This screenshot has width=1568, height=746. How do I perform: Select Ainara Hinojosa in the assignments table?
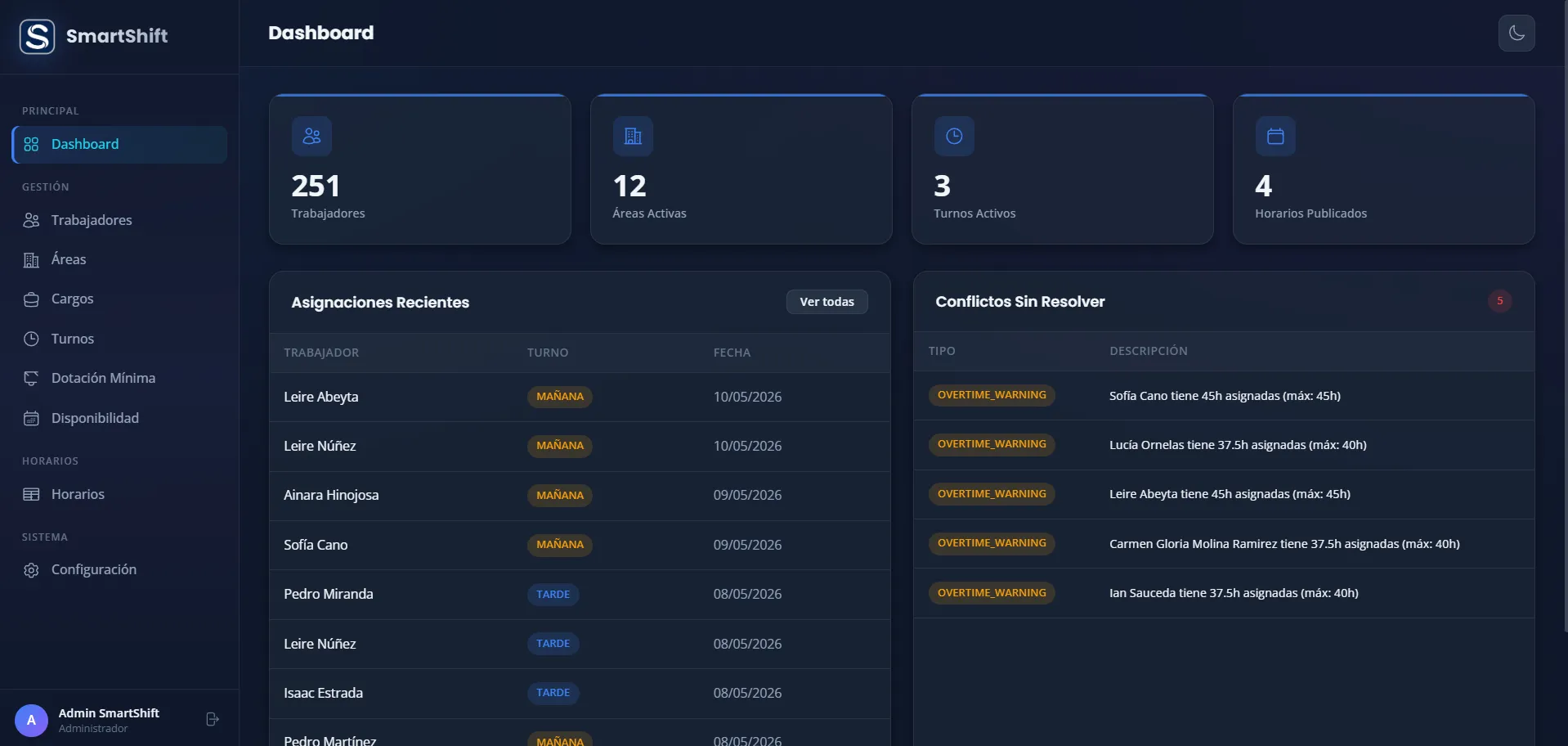pyautogui.click(x=331, y=495)
